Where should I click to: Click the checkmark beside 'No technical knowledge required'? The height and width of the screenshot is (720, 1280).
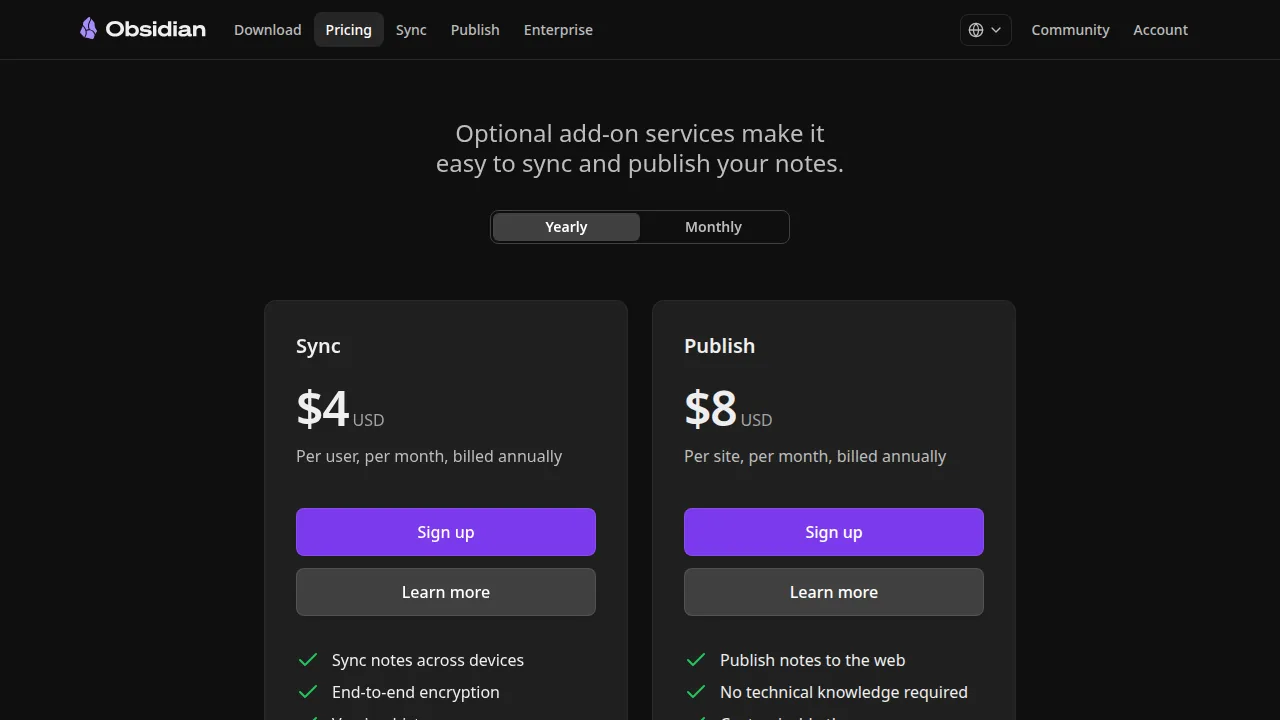pyautogui.click(x=696, y=692)
